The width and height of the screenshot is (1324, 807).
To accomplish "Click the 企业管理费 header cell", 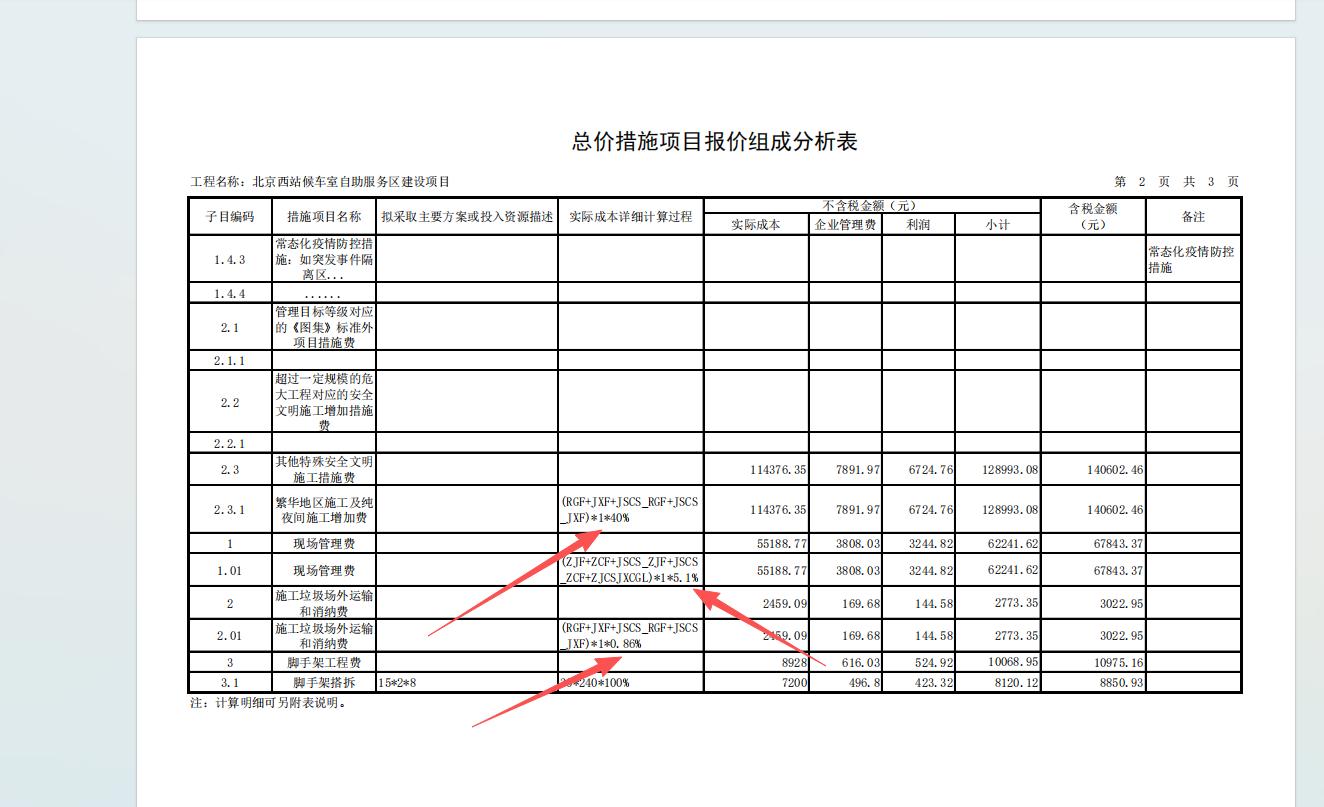I will pyautogui.click(x=843, y=224).
